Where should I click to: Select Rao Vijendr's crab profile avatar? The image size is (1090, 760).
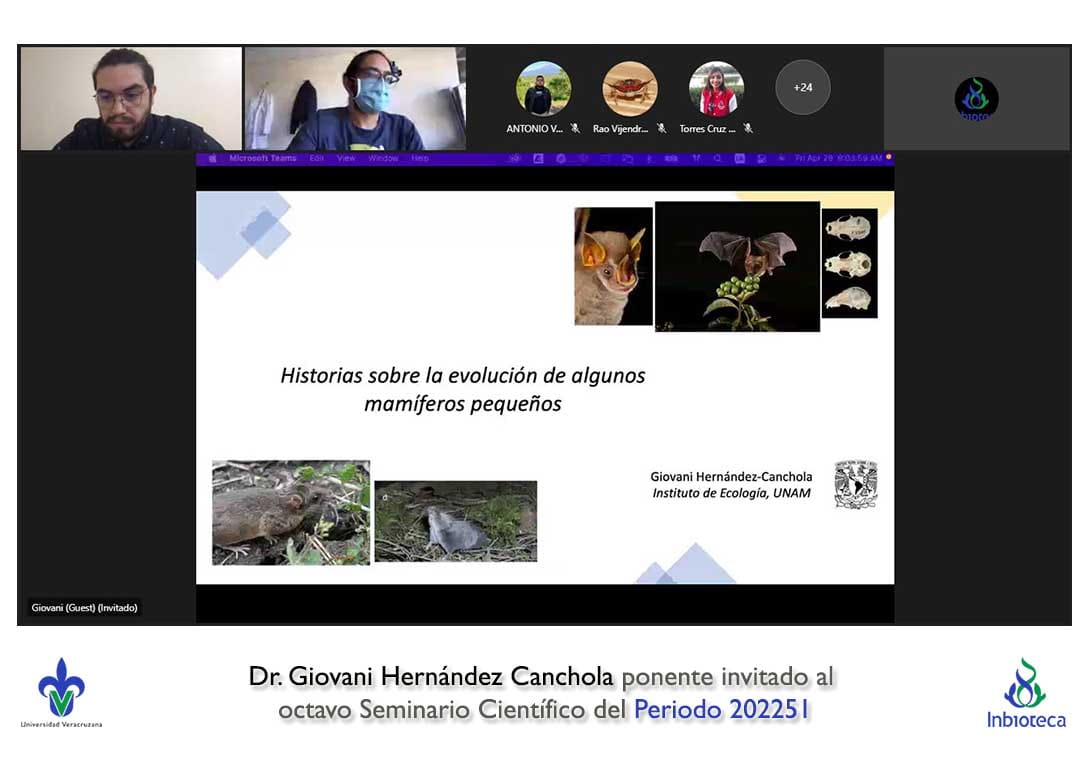point(630,89)
